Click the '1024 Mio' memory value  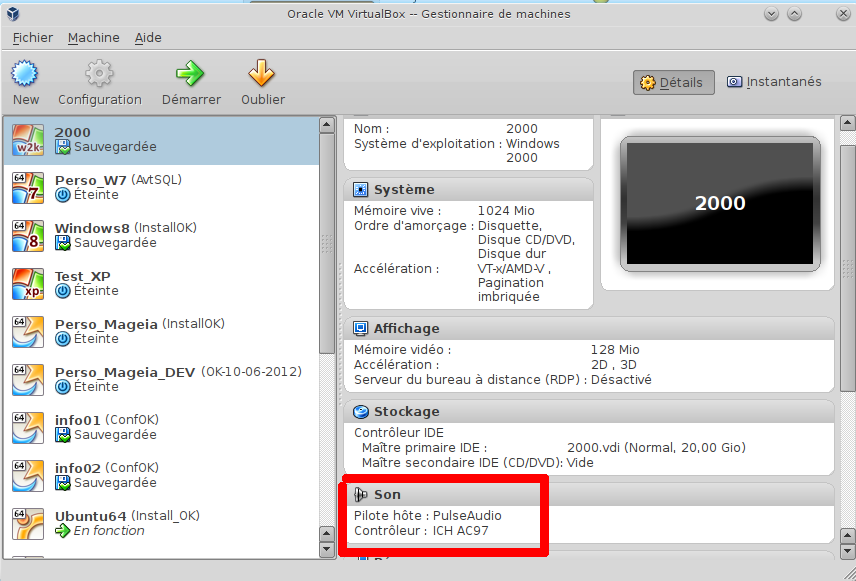[x=506, y=211]
